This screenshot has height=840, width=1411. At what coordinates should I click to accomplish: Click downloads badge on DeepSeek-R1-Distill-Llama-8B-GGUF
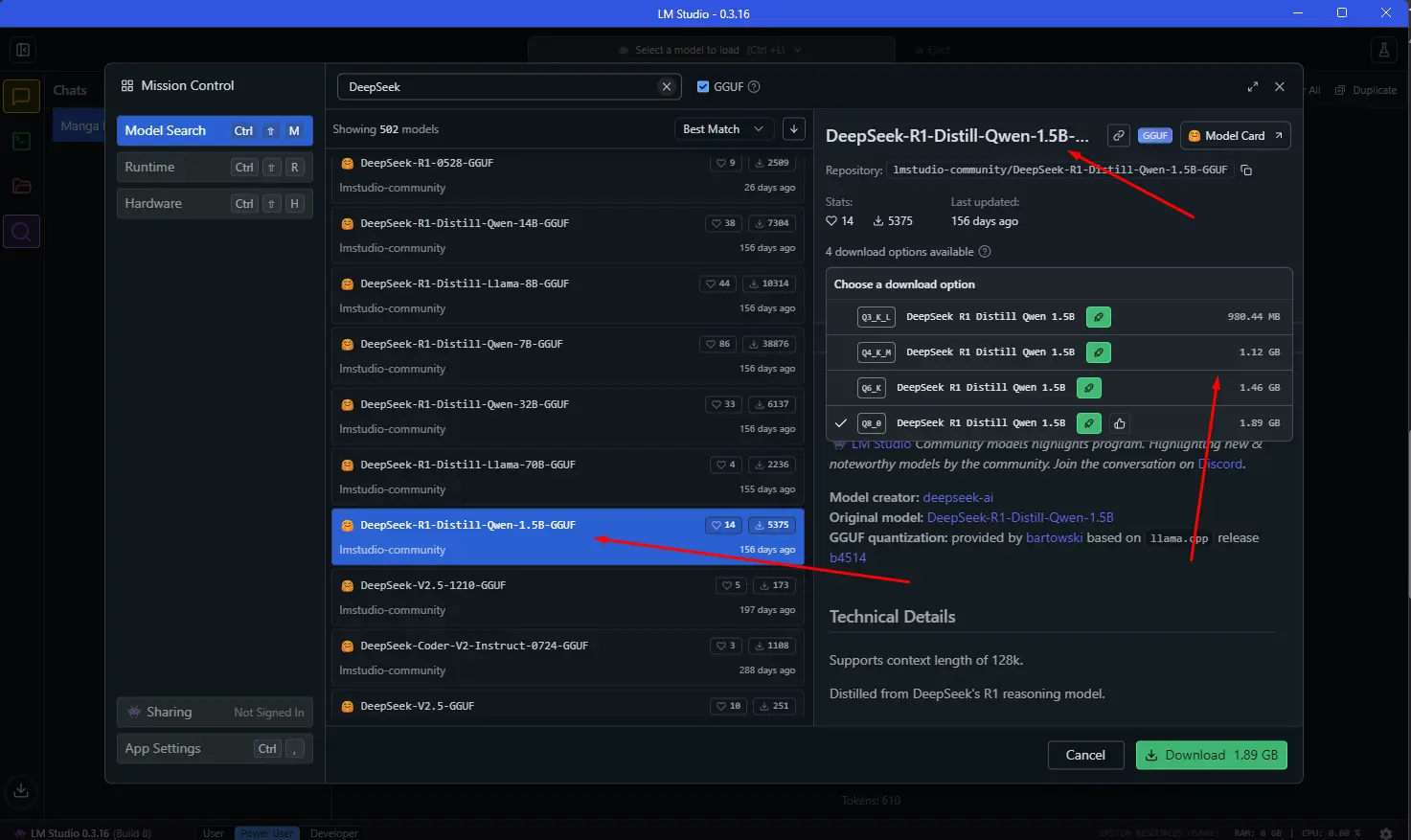(769, 284)
